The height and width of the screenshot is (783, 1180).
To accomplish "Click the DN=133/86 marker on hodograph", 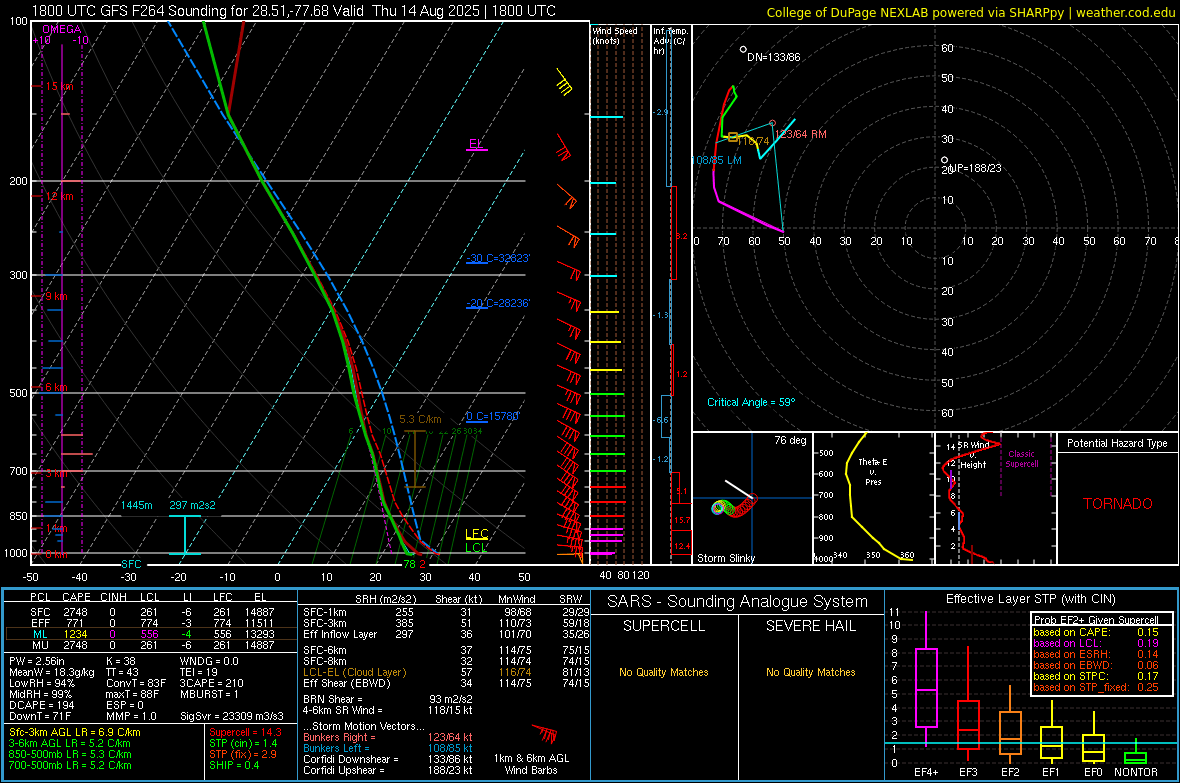I will click(743, 50).
